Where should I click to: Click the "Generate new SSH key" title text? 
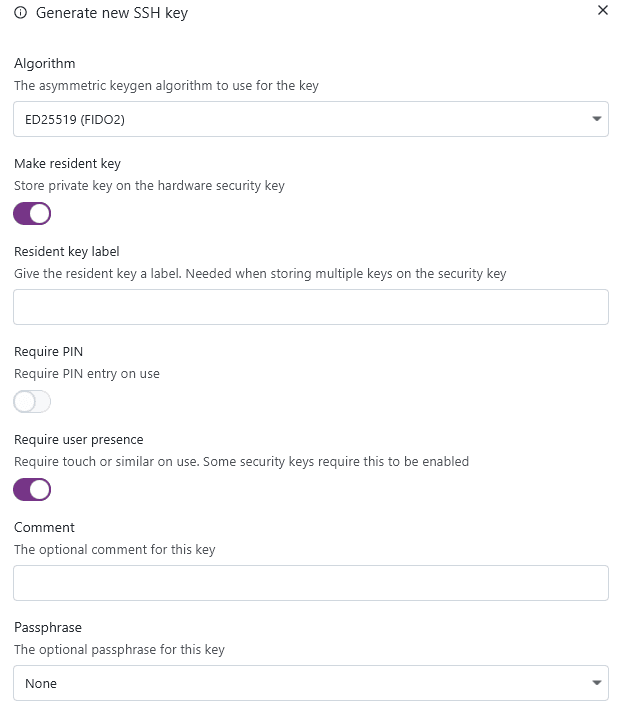[112, 13]
